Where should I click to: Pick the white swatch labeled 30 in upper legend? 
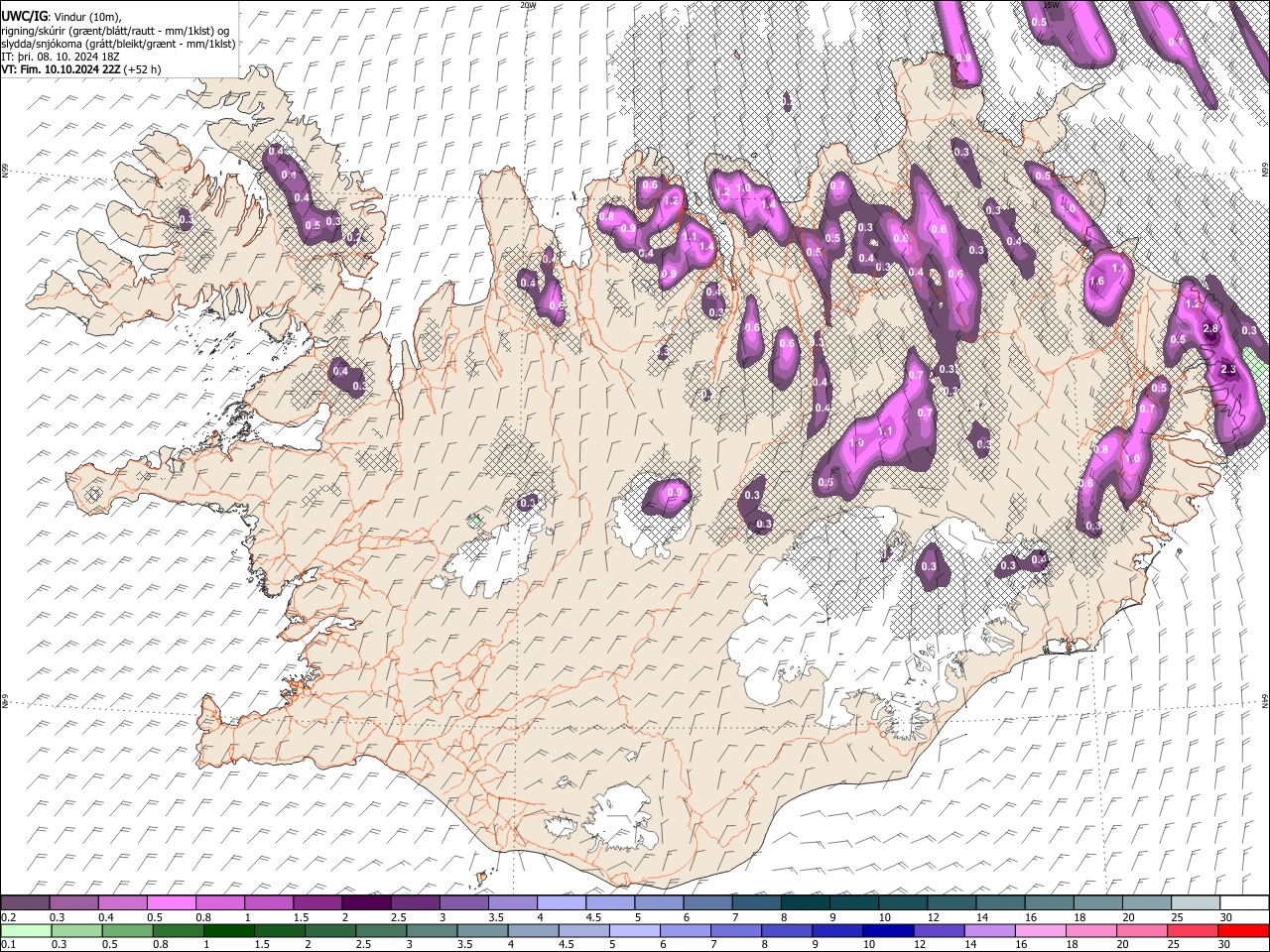[1244, 902]
